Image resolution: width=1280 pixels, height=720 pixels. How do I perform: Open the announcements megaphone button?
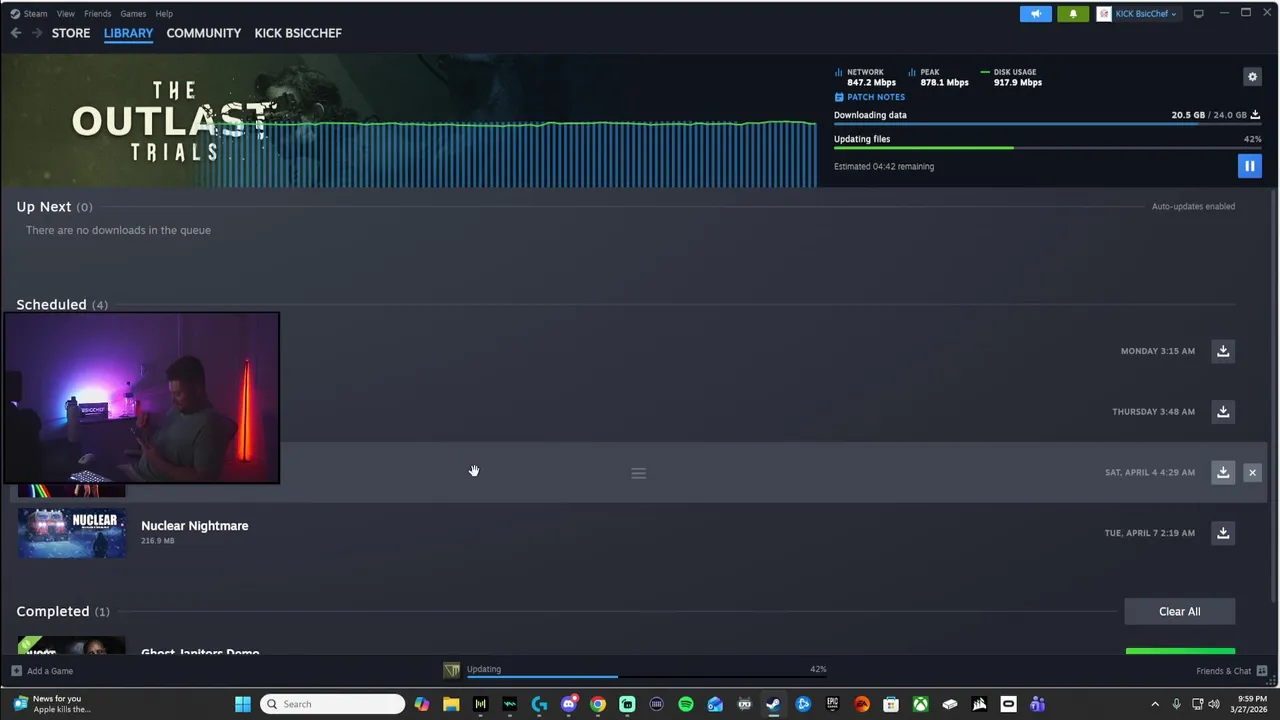pyautogui.click(x=1036, y=14)
